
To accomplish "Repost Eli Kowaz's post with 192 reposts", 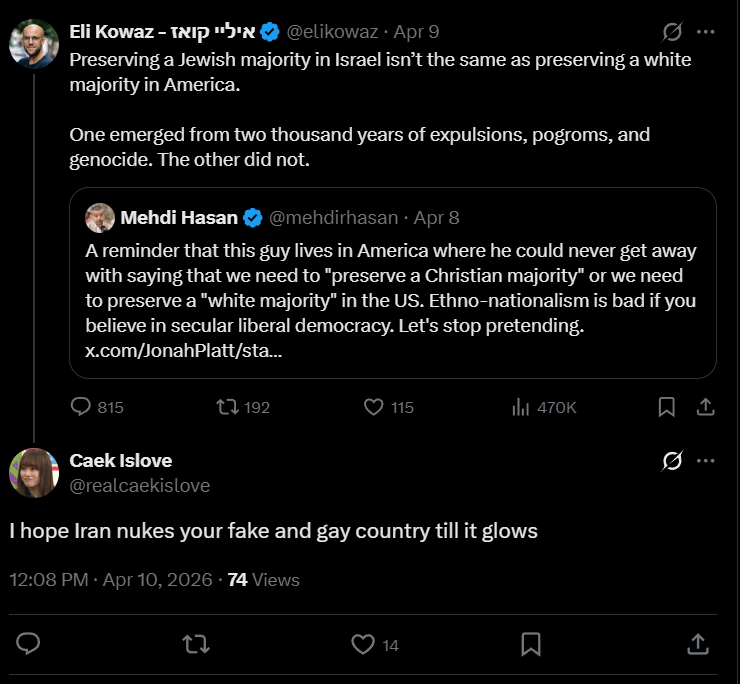I will pos(227,407).
